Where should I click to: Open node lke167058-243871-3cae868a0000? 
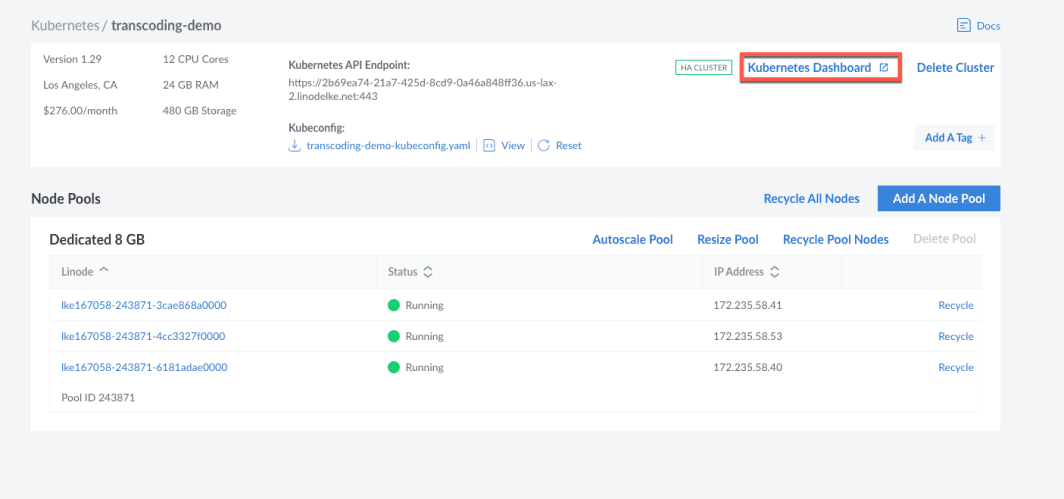tap(143, 306)
